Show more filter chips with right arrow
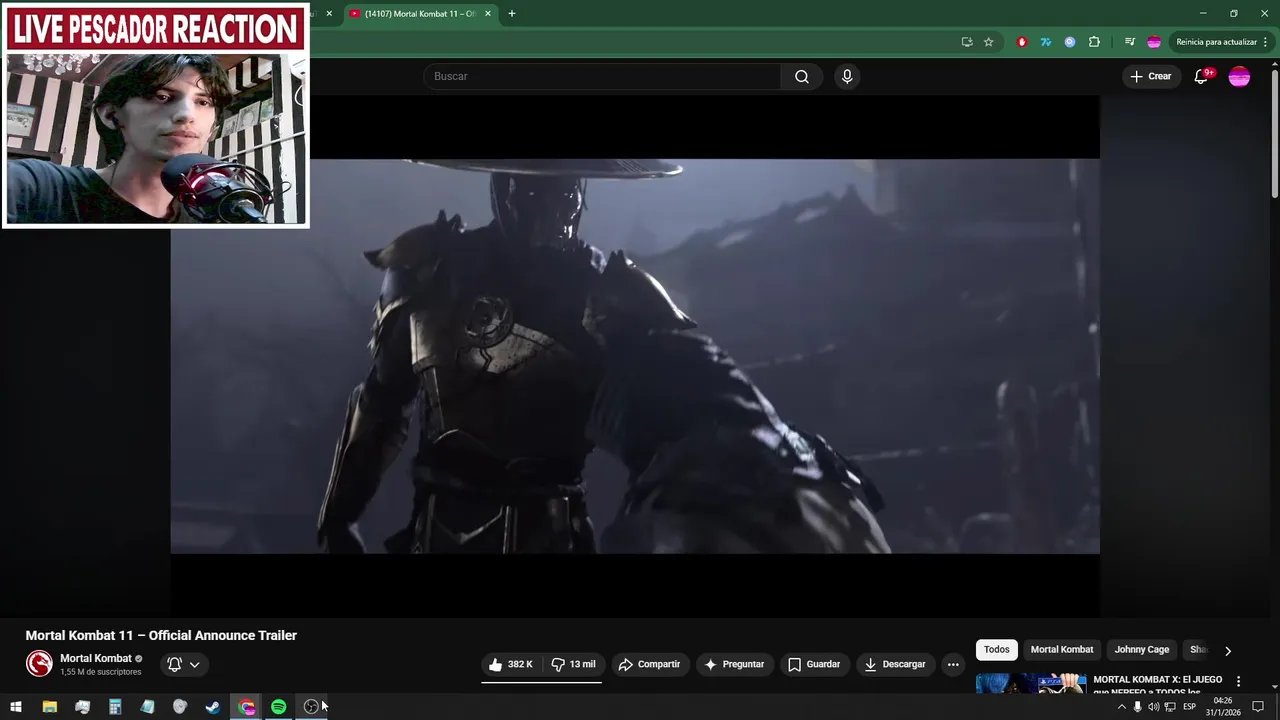 1228,651
